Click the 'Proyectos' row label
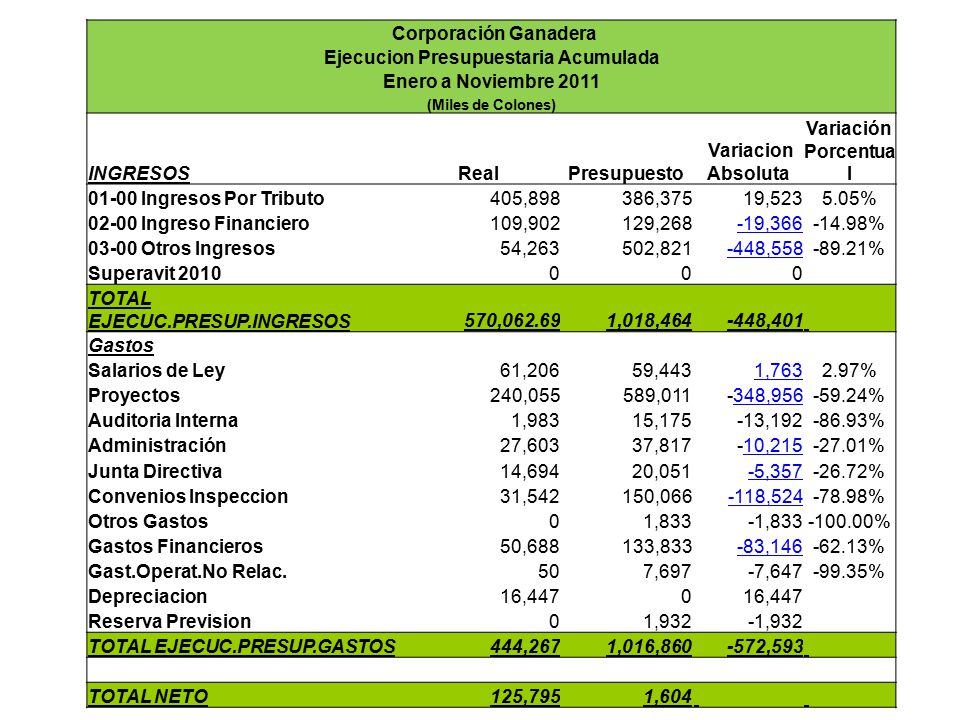The image size is (960, 720). click(x=134, y=396)
